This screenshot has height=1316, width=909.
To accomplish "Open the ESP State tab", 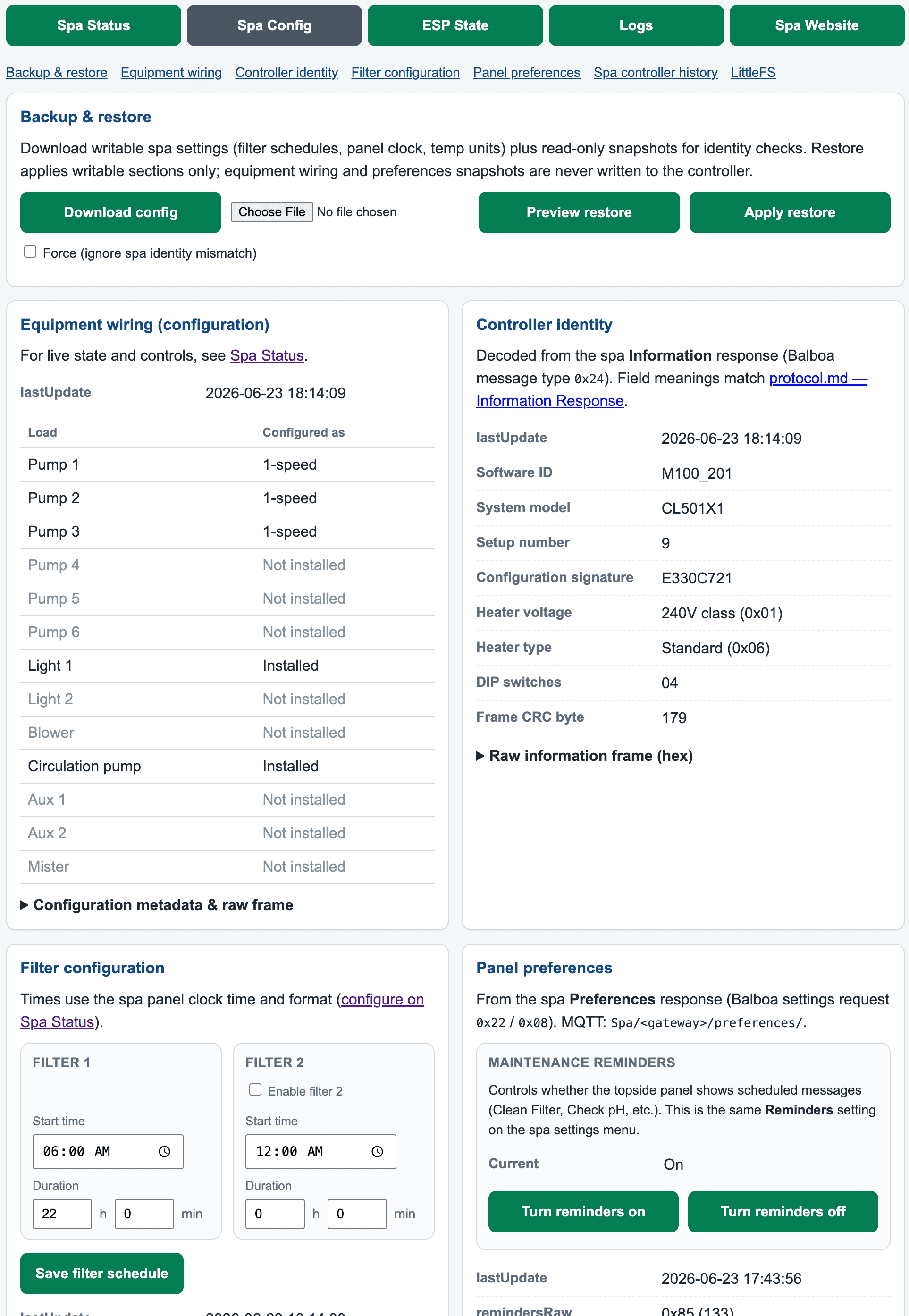I will (x=455, y=25).
